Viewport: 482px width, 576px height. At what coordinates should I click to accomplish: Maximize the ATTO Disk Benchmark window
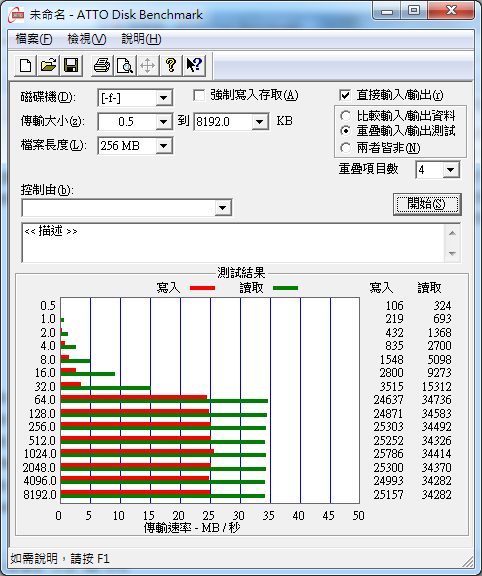[x=413, y=11]
